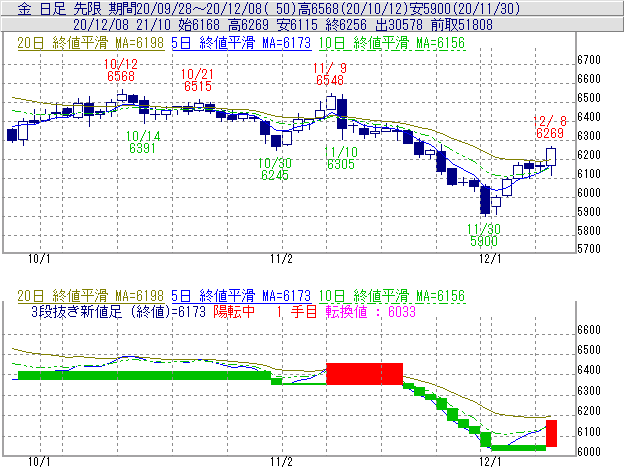Screen dimensions: 624x473
Task: Click the lower 20日 終値平滑 MA=6198 legend
Action: [x=91, y=296]
